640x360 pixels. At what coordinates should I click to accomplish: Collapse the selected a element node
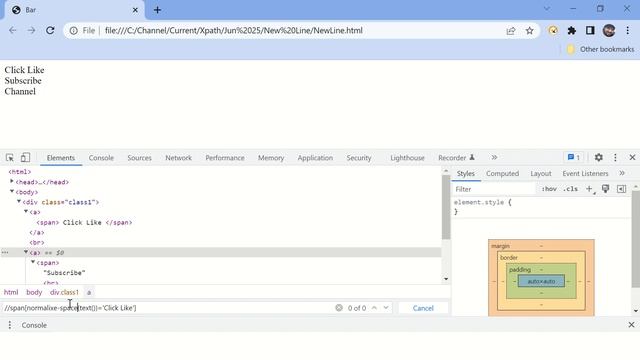pos(26,252)
